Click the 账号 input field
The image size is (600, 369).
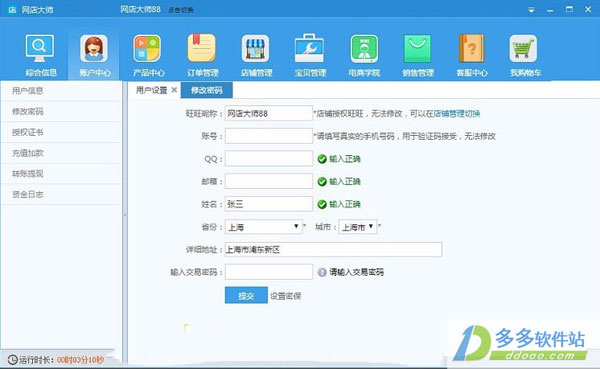tap(269, 136)
